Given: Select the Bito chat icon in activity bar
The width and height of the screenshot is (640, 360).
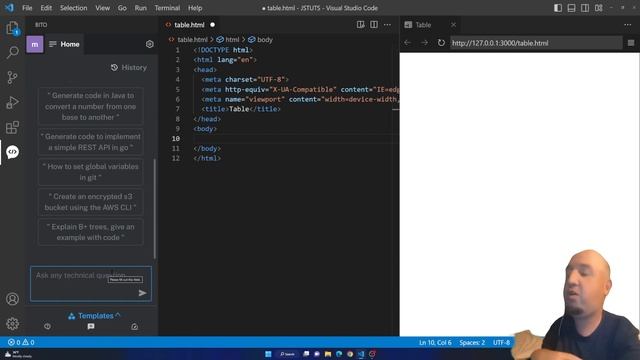Looking at the screenshot, I should tap(12, 152).
